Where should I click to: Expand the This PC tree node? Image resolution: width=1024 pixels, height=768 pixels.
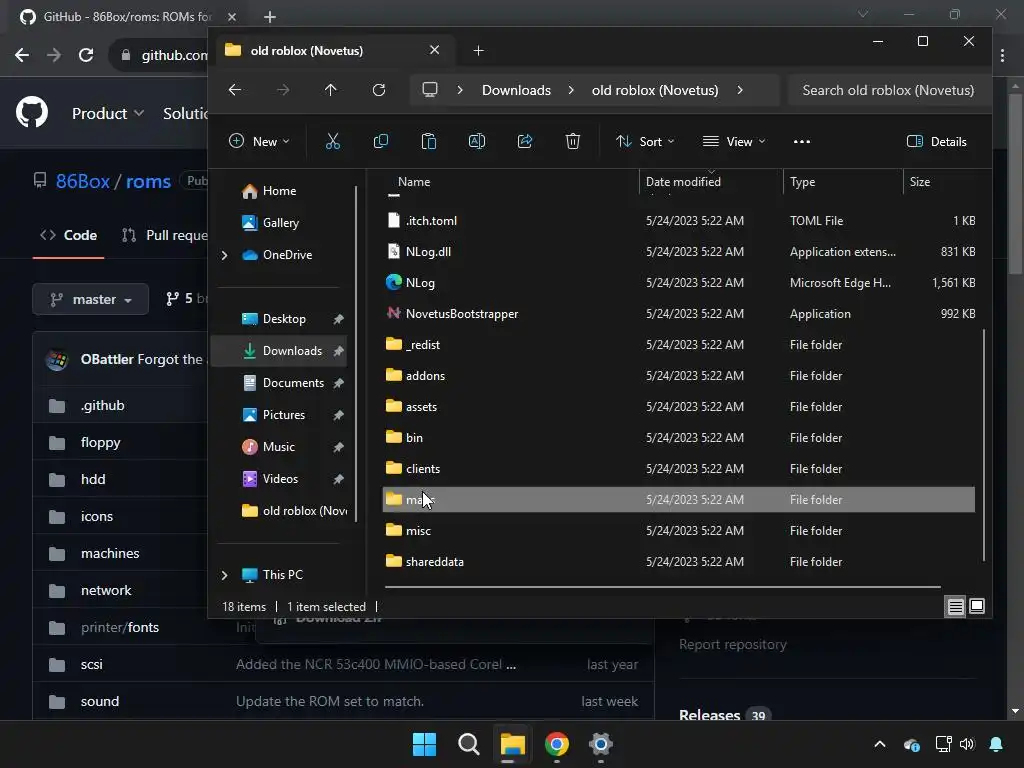click(225, 575)
